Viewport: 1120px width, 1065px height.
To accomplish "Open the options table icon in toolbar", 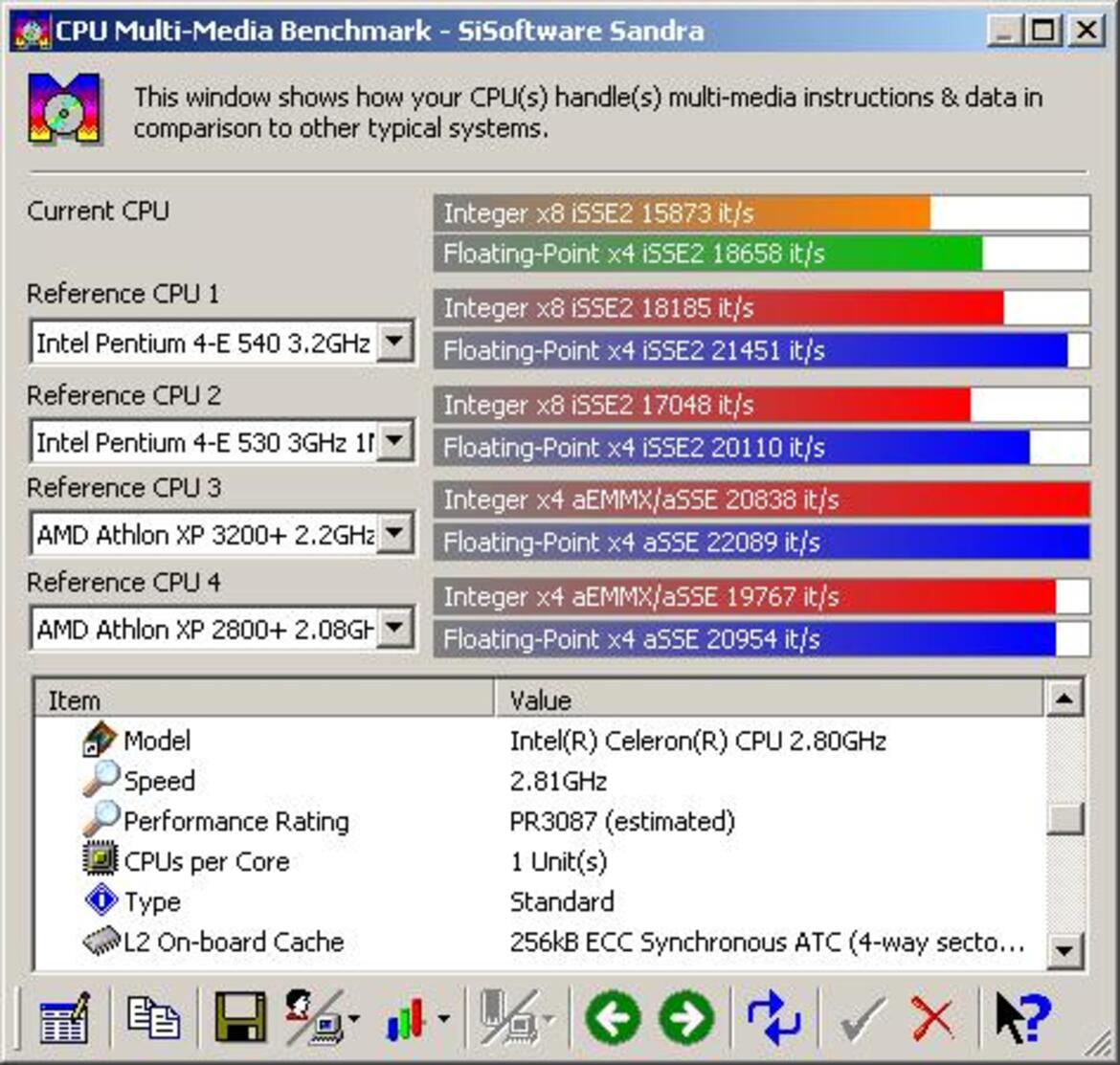I will (x=64, y=1017).
